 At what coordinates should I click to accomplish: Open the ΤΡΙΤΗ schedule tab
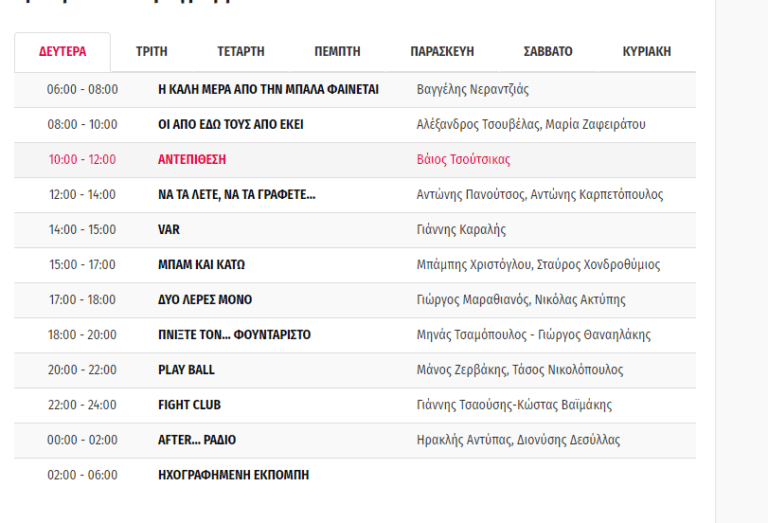pyautogui.click(x=151, y=52)
